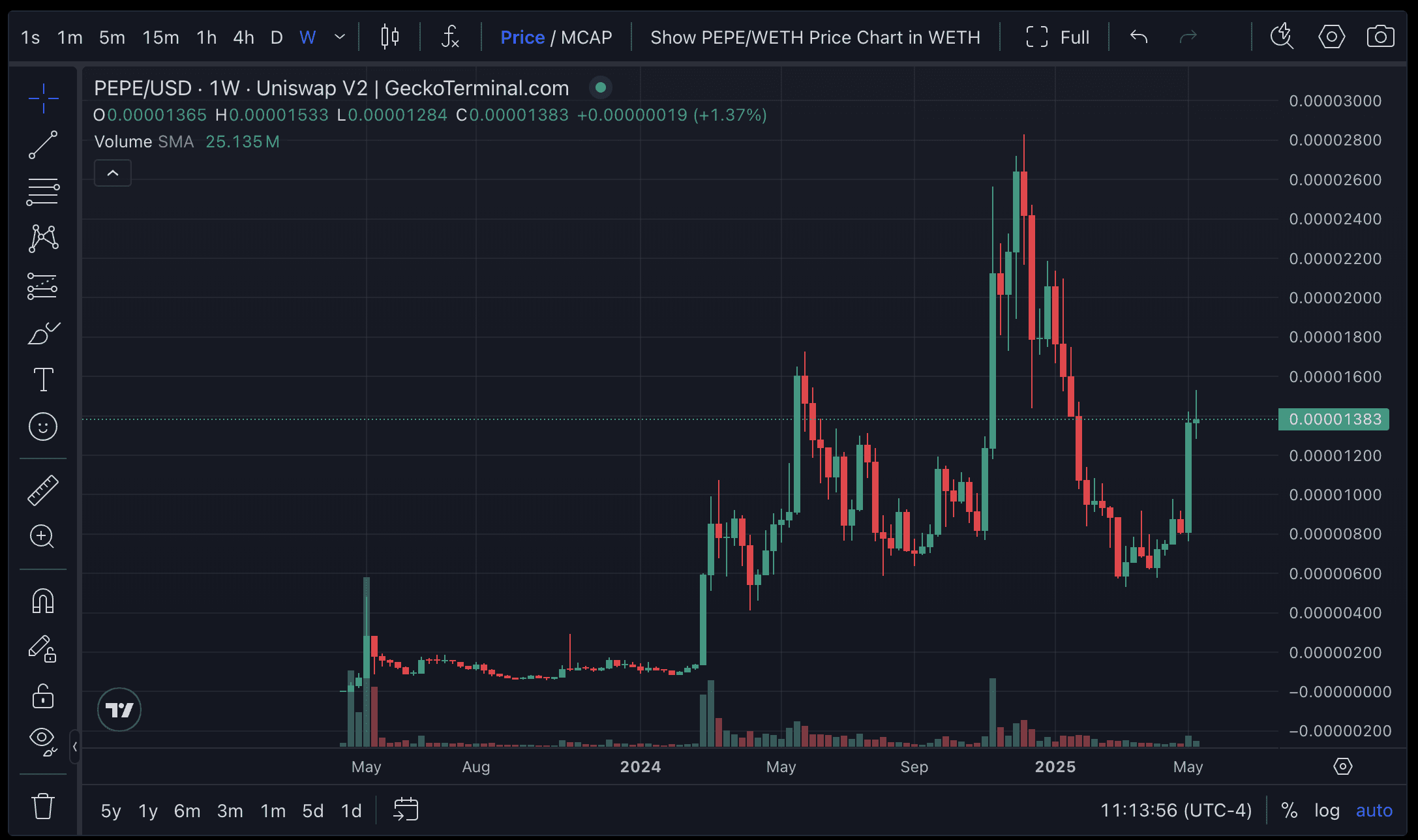Open the indicators fx menu
1418x840 pixels.
(x=450, y=37)
